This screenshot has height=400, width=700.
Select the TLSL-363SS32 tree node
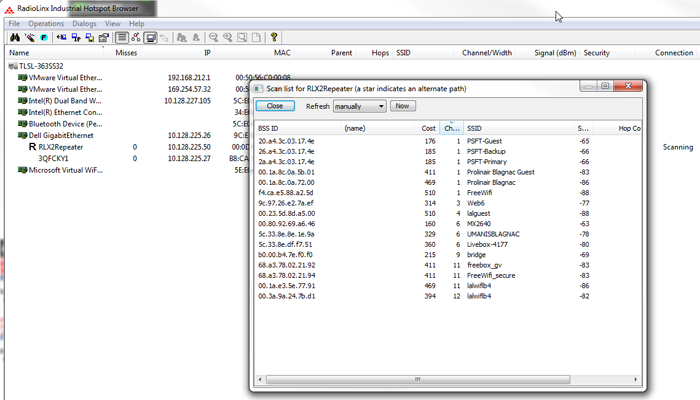pos(41,66)
